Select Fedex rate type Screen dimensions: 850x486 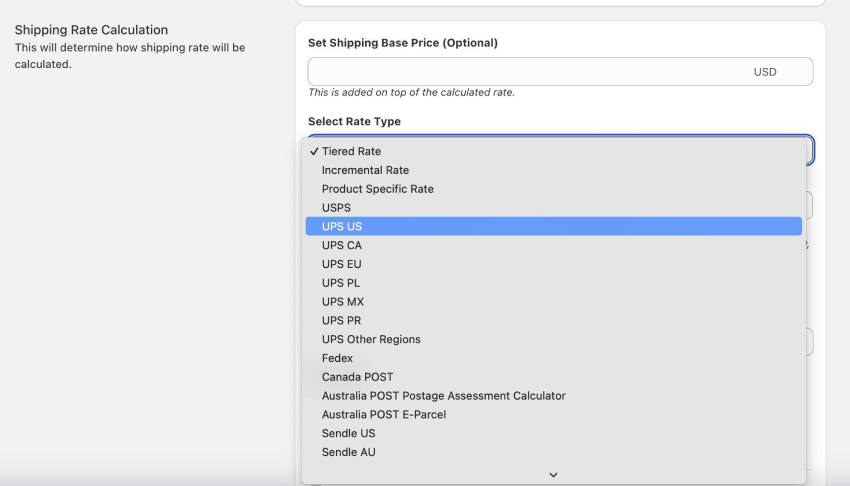coord(553,358)
